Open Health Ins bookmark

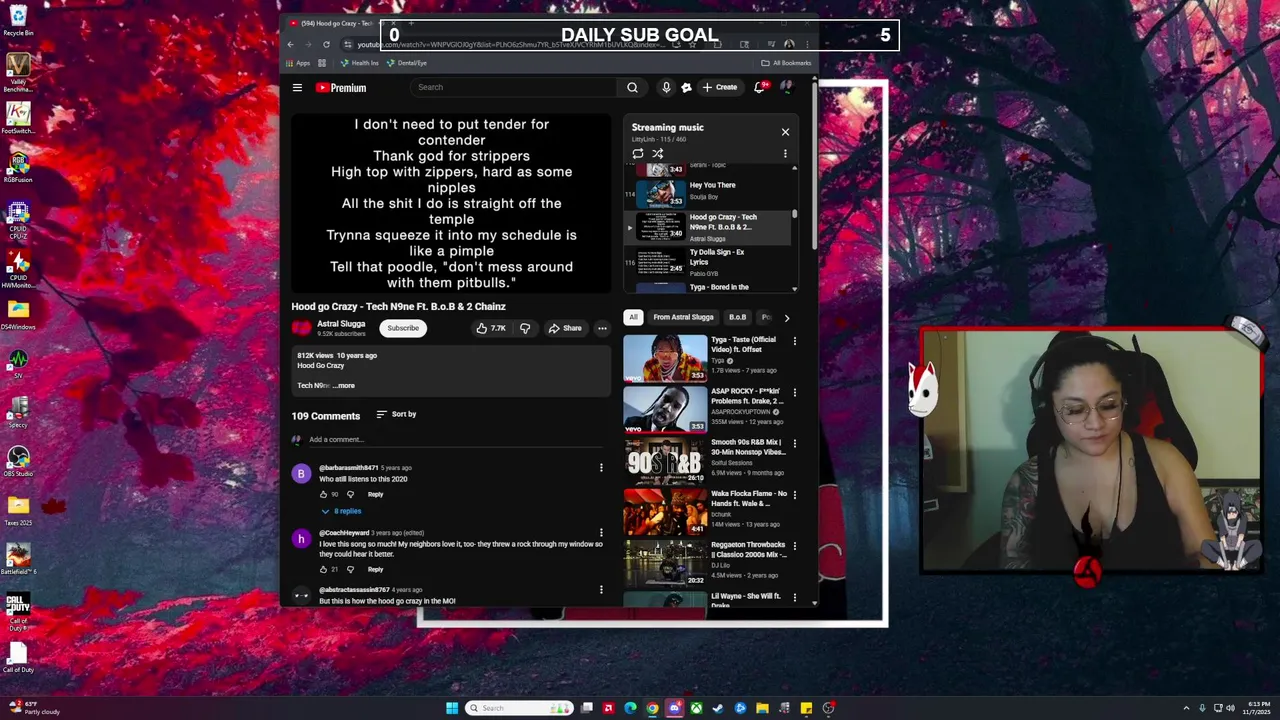tap(359, 63)
